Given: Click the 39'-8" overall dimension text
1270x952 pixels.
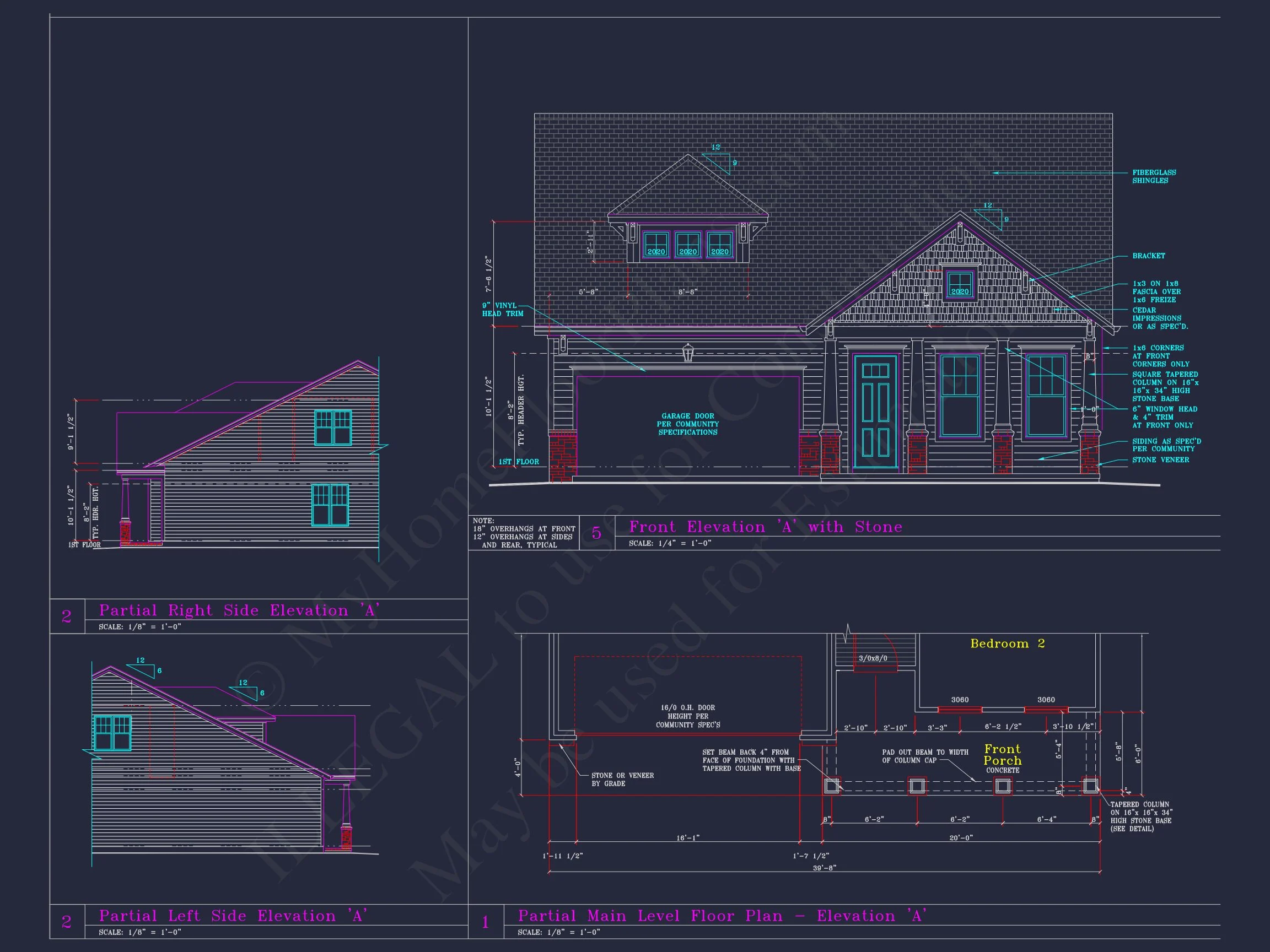Looking at the screenshot, I should coord(825,868).
